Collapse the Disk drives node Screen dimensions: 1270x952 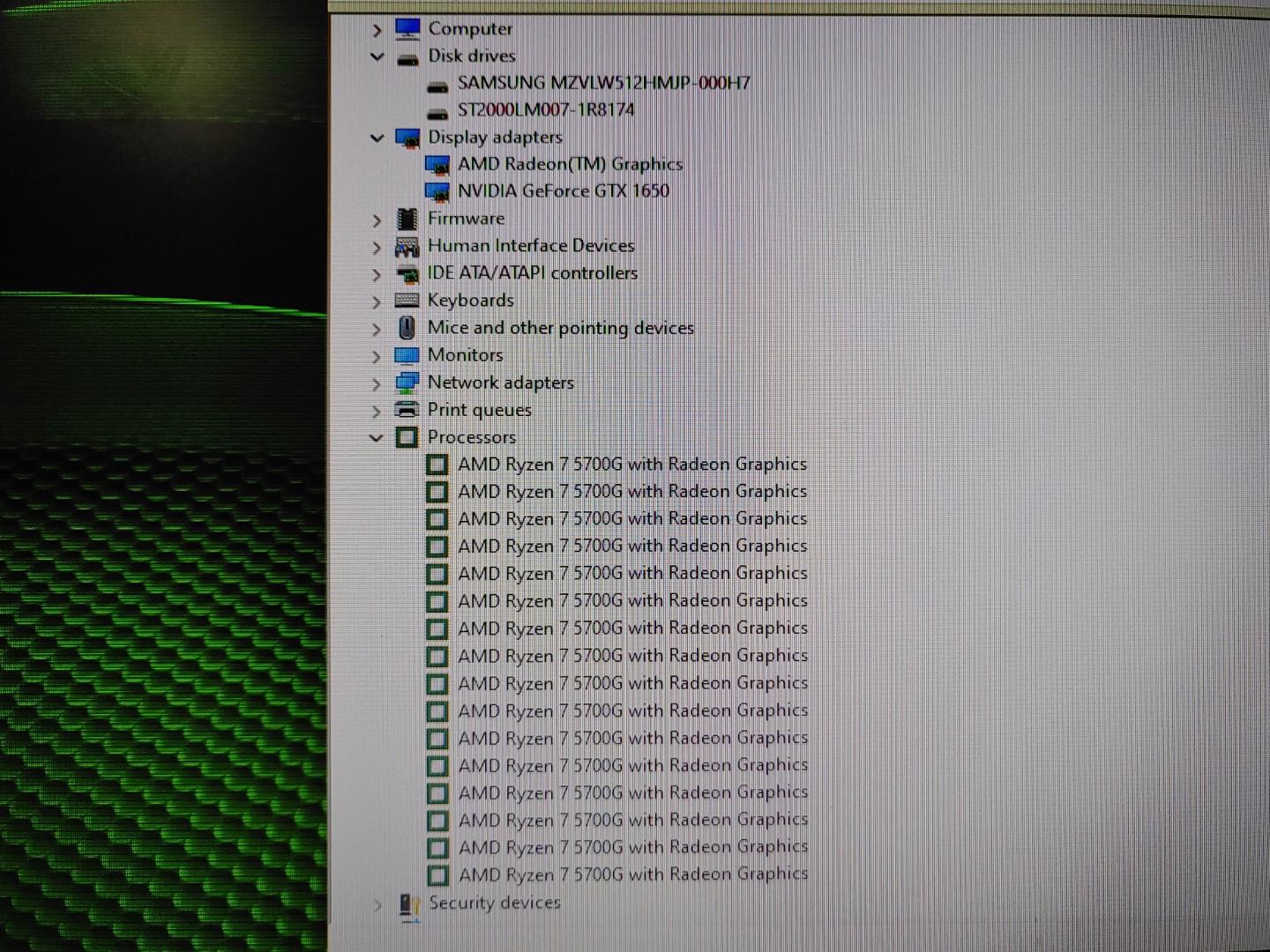377,57
